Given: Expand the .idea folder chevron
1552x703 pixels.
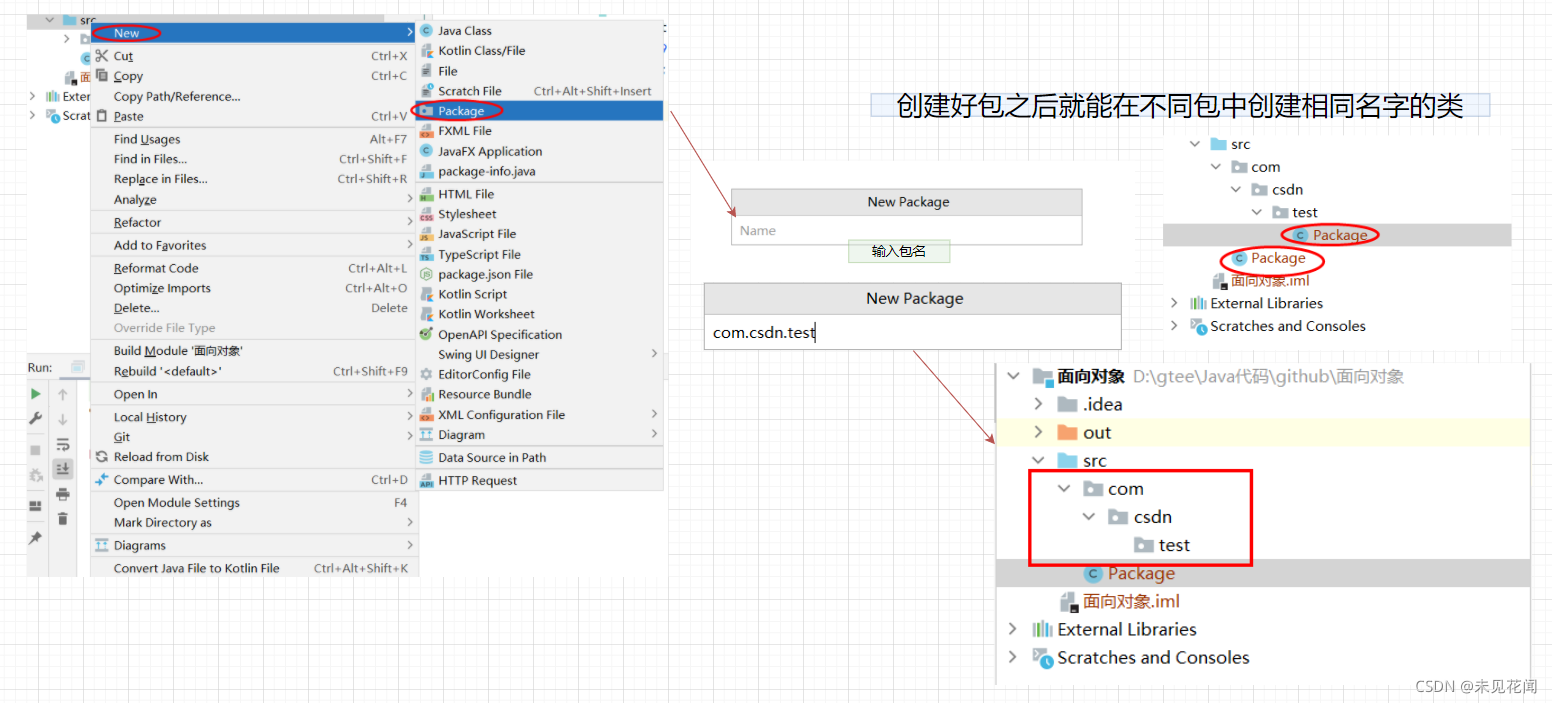Looking at the screenshot, I should click(x=1038, y=404).
